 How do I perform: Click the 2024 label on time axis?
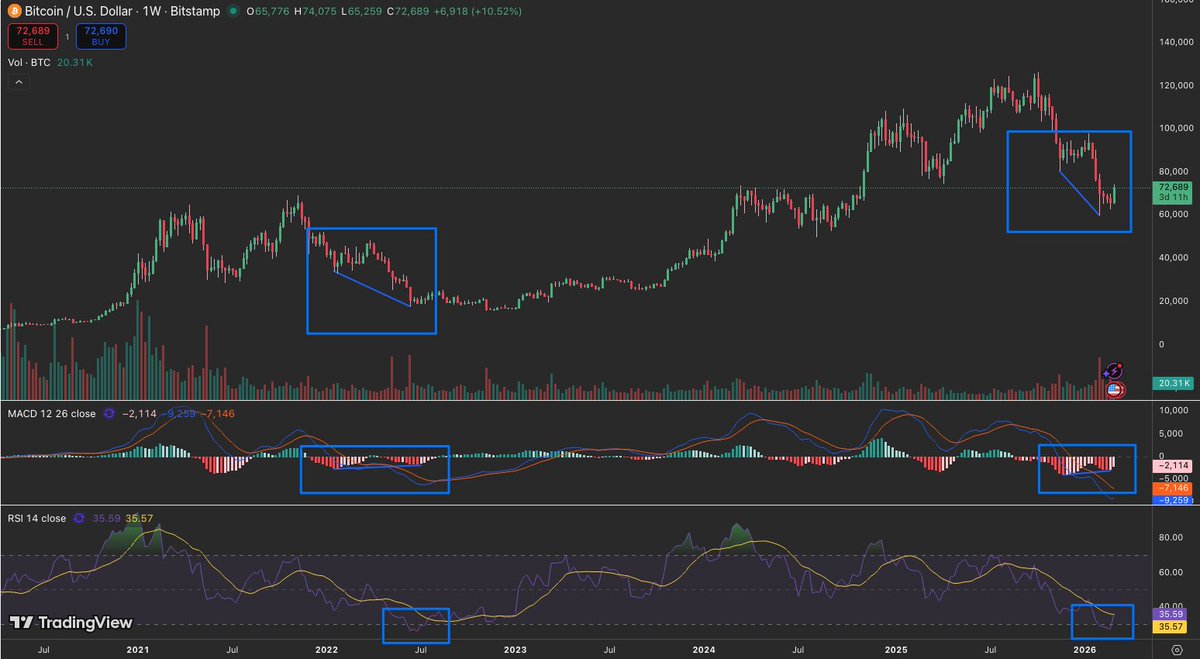coord(703,649)
